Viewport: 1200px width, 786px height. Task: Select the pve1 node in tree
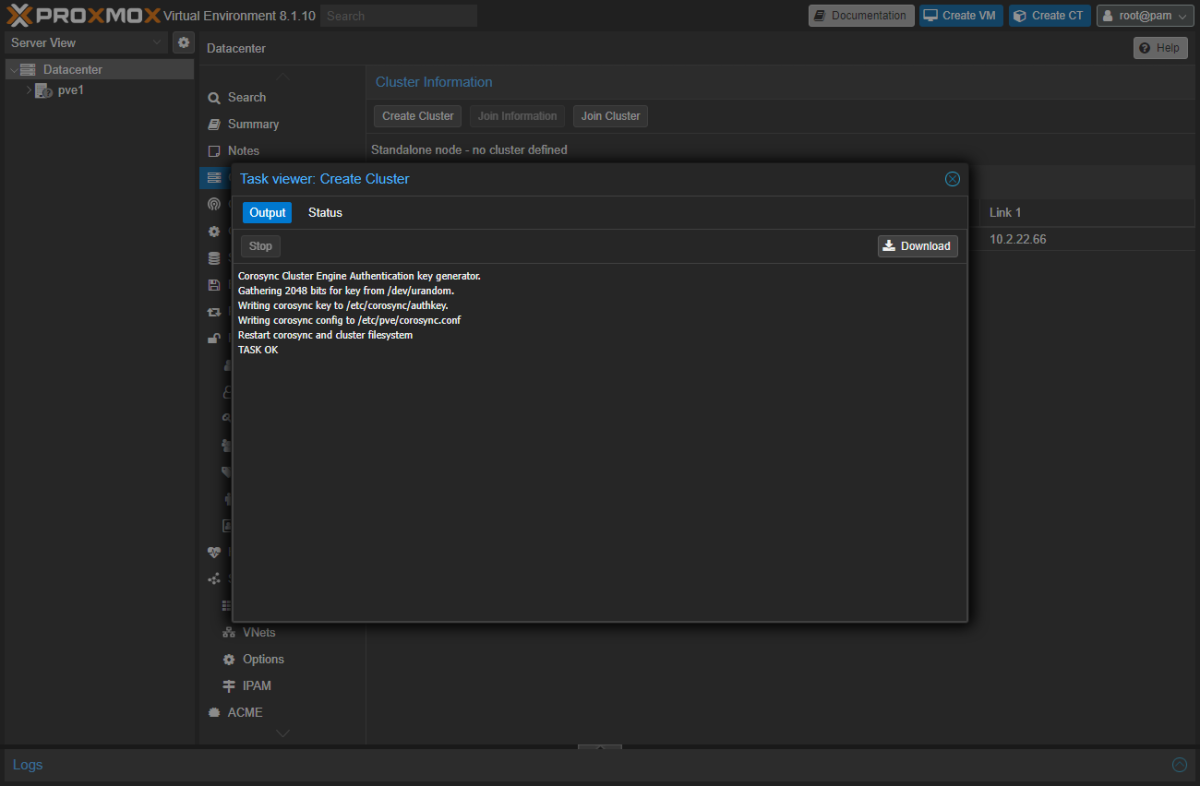pos(70,90)
